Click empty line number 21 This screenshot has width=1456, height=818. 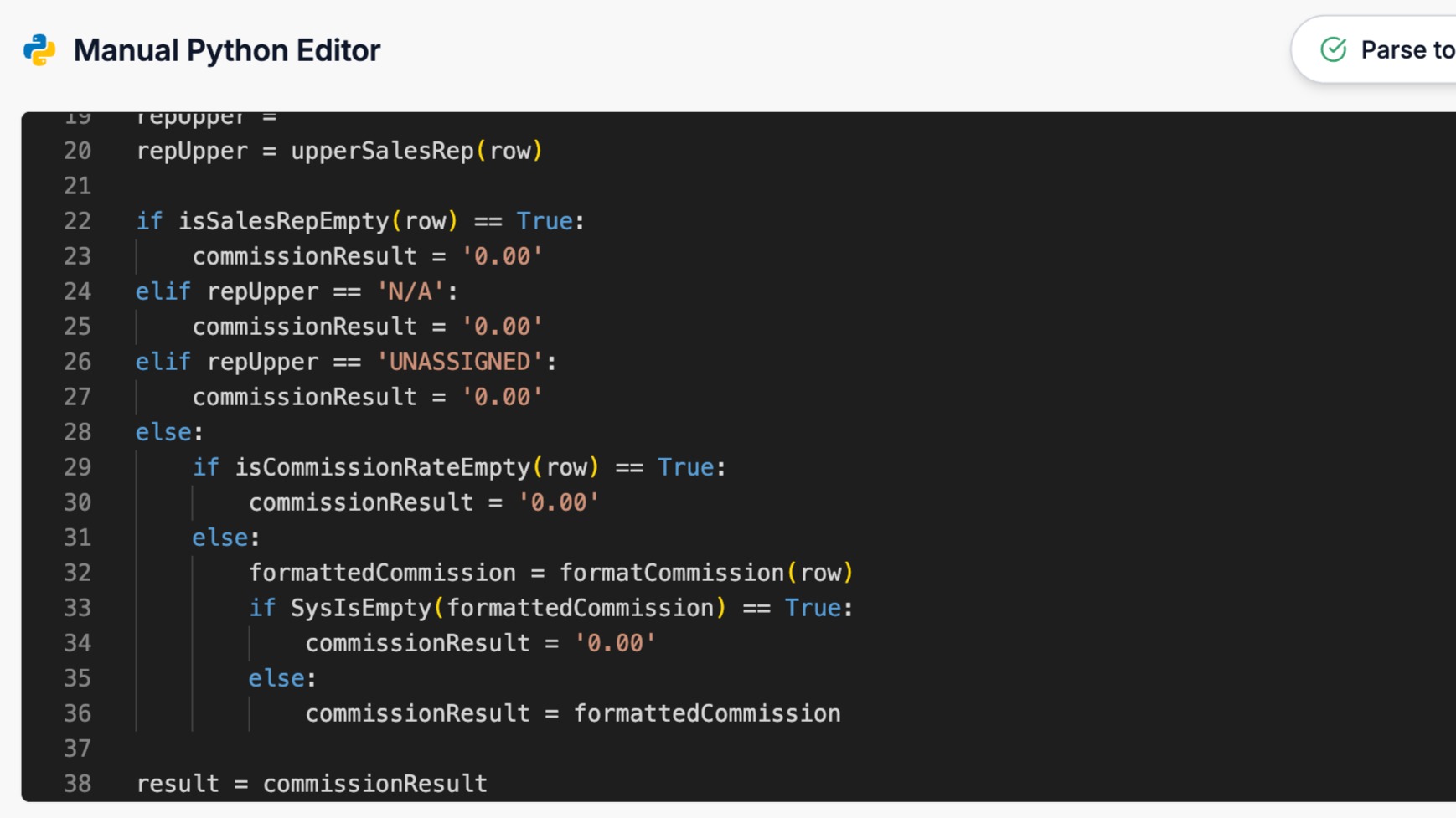pyautogui.click(x=77, y=186)
